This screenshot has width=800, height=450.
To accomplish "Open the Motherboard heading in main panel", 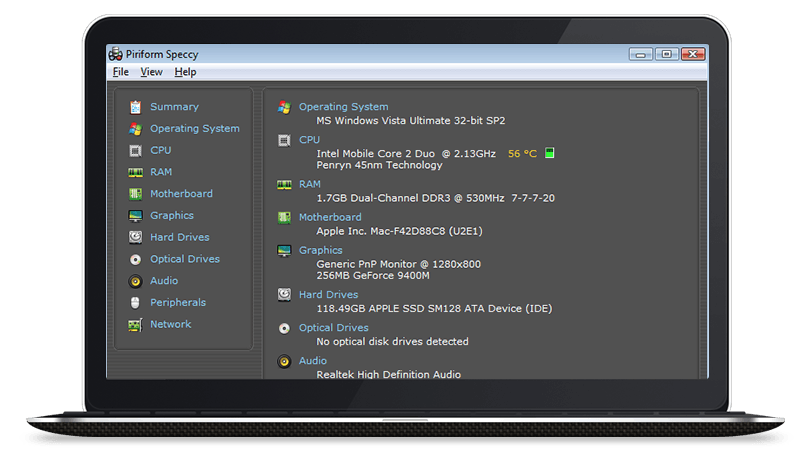I will click(x=330, y=217).
